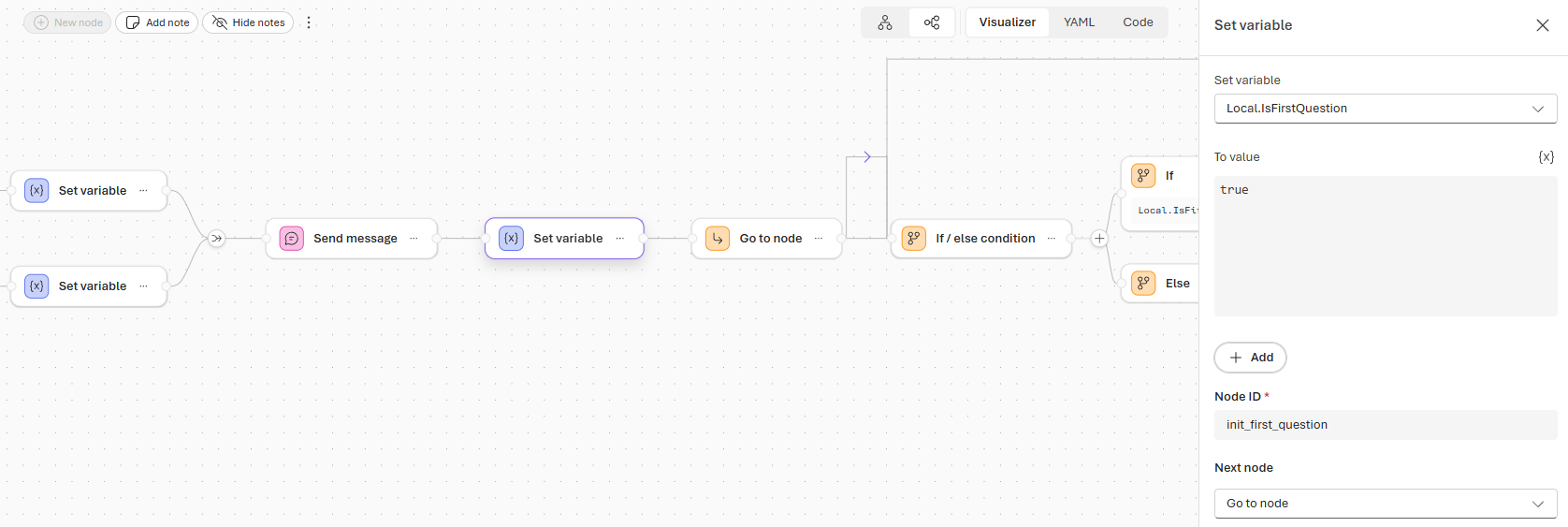
Task: Toggle Hide notes on the canvas
Action: [x=248, y=22]
